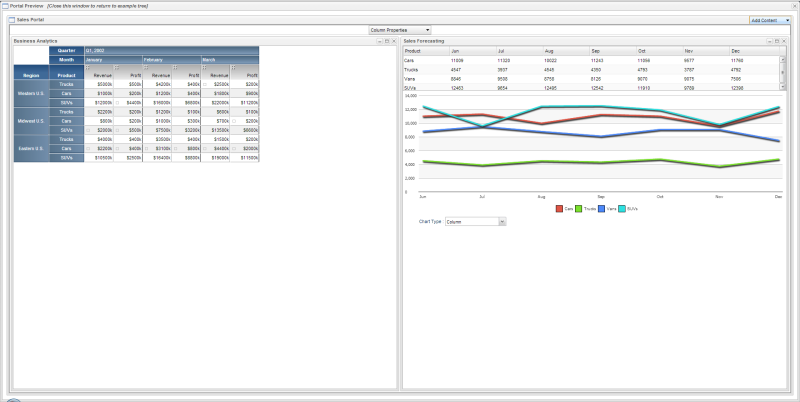
Task: Click the Portal Preview window icon
Action: [x=5, y=5]
